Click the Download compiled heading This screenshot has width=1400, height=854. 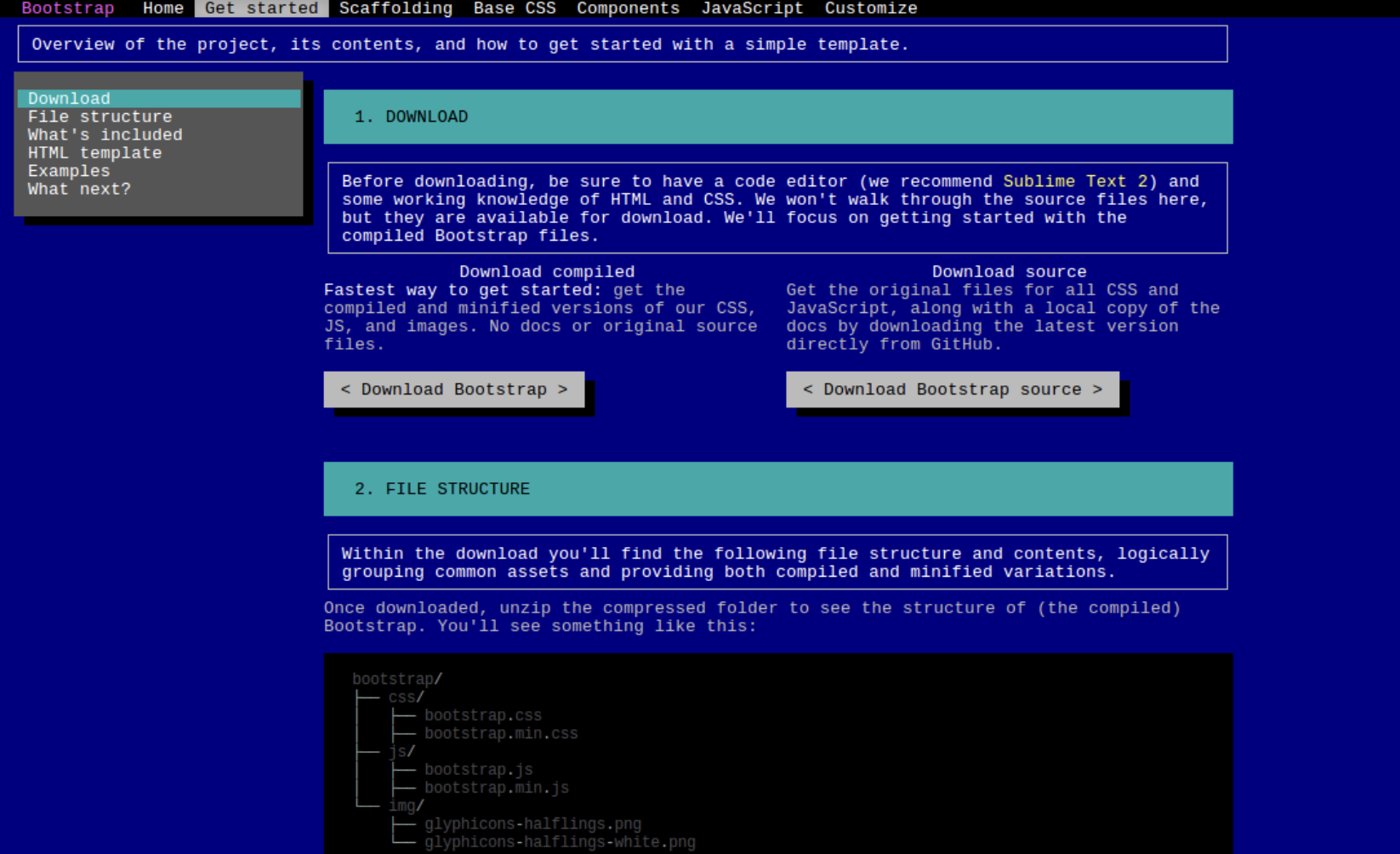click(x=547, y=272)
